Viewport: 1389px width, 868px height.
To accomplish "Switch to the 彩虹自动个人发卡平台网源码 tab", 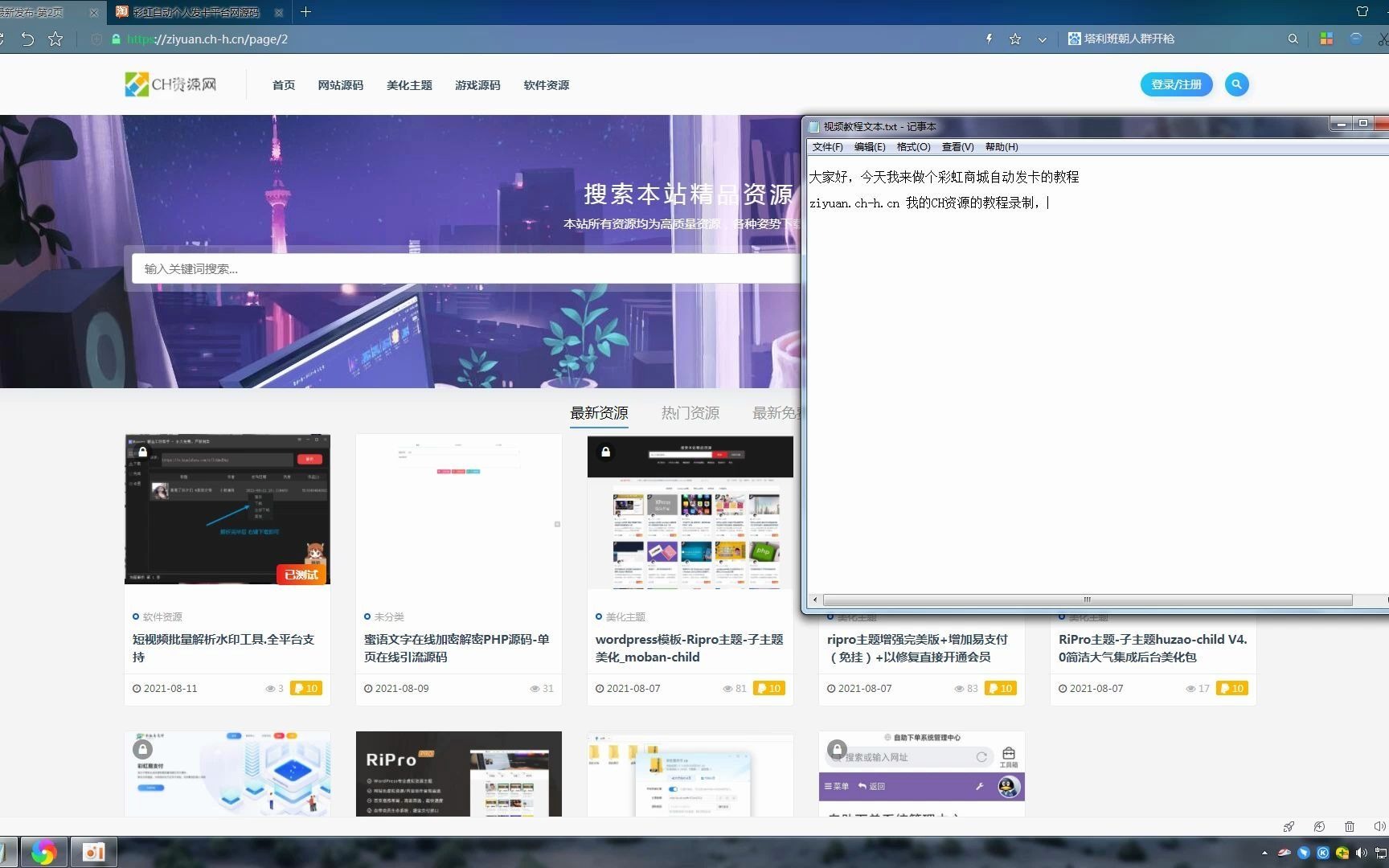I will point(195,12).
